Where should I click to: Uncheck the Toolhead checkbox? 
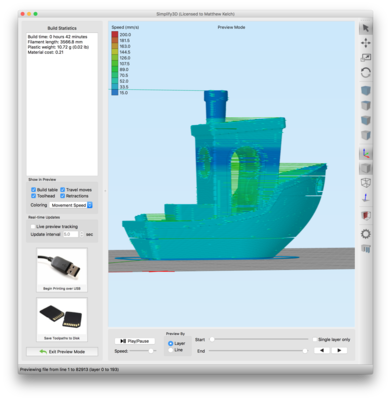(x=33, y=196)
